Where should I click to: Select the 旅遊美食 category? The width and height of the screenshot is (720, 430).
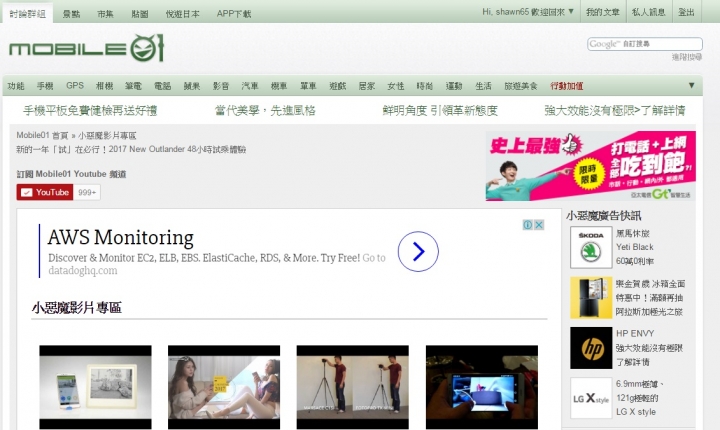[521, 86]
